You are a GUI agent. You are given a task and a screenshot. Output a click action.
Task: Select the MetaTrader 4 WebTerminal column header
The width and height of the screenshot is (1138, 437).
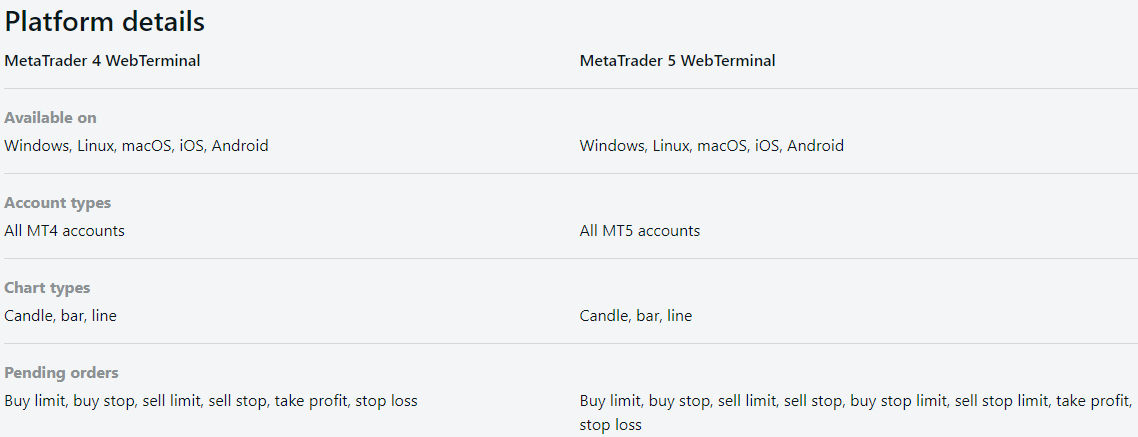[102, 60]
